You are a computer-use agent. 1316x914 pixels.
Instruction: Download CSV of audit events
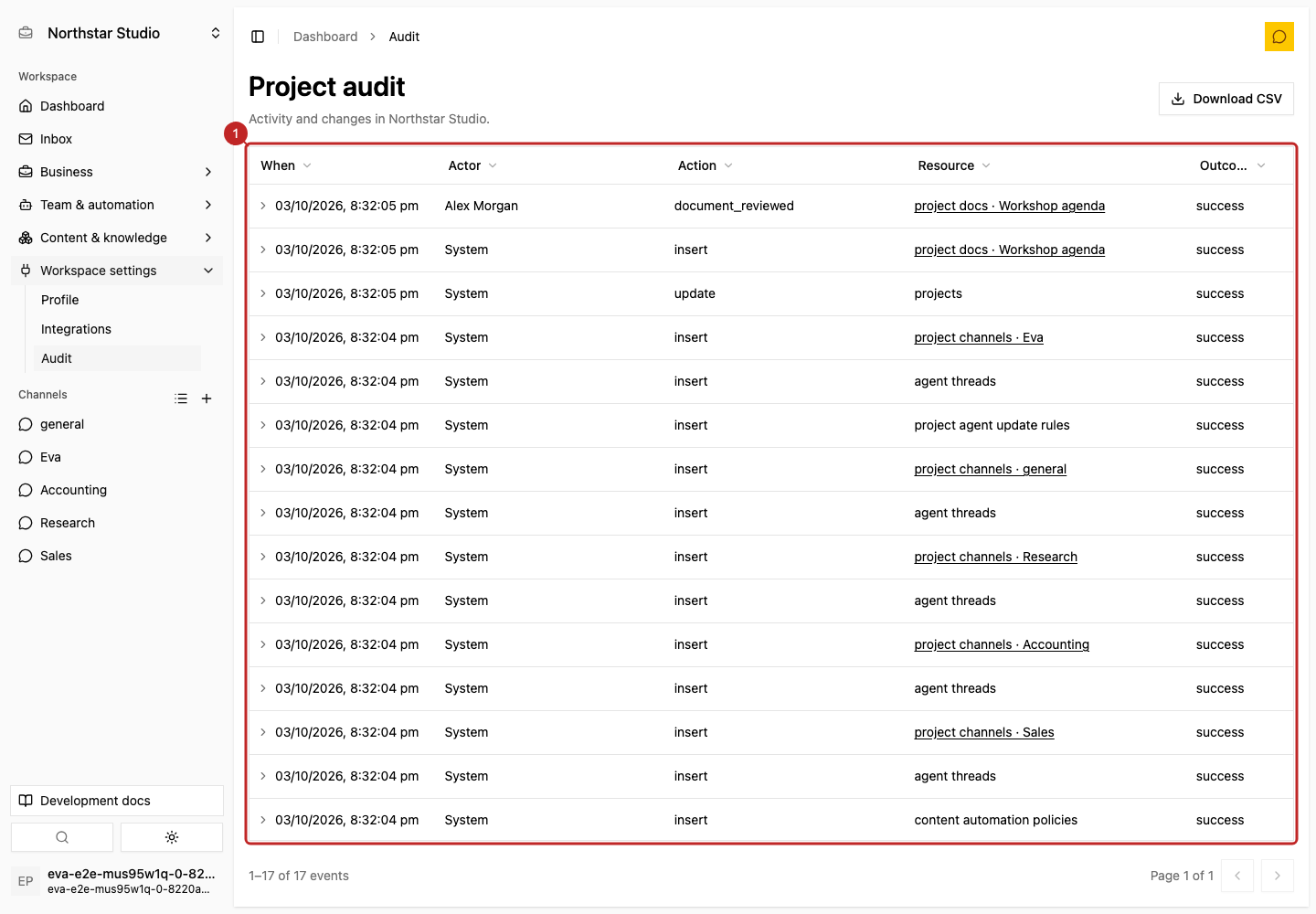[x=1226, y=99]
